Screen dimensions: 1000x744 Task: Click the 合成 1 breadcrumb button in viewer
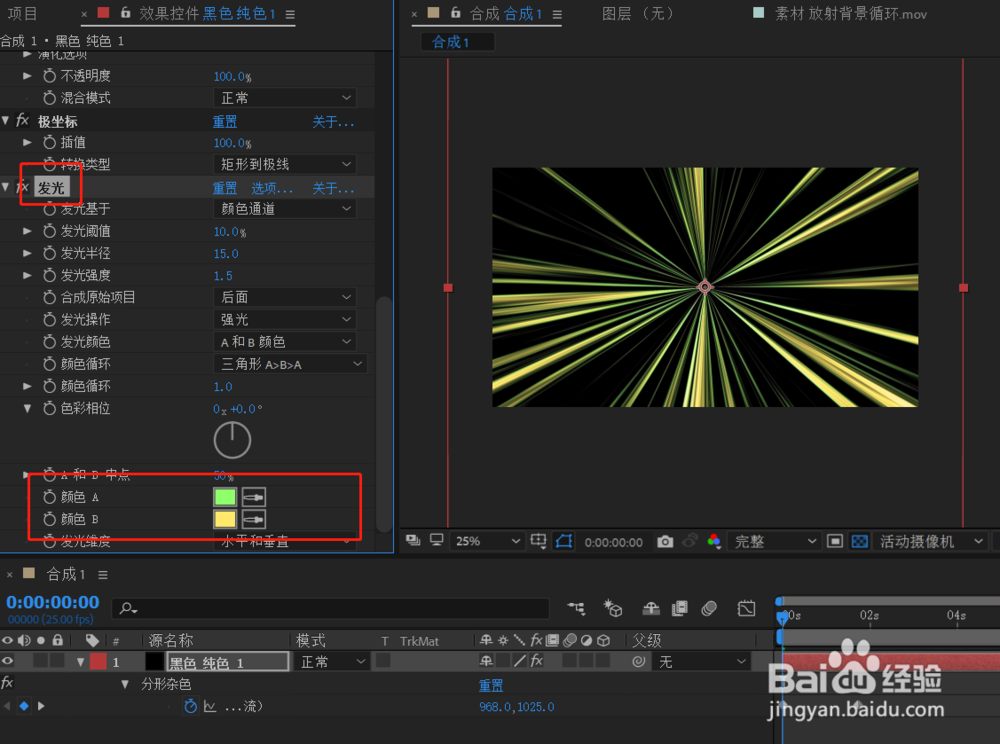[457, 42]
